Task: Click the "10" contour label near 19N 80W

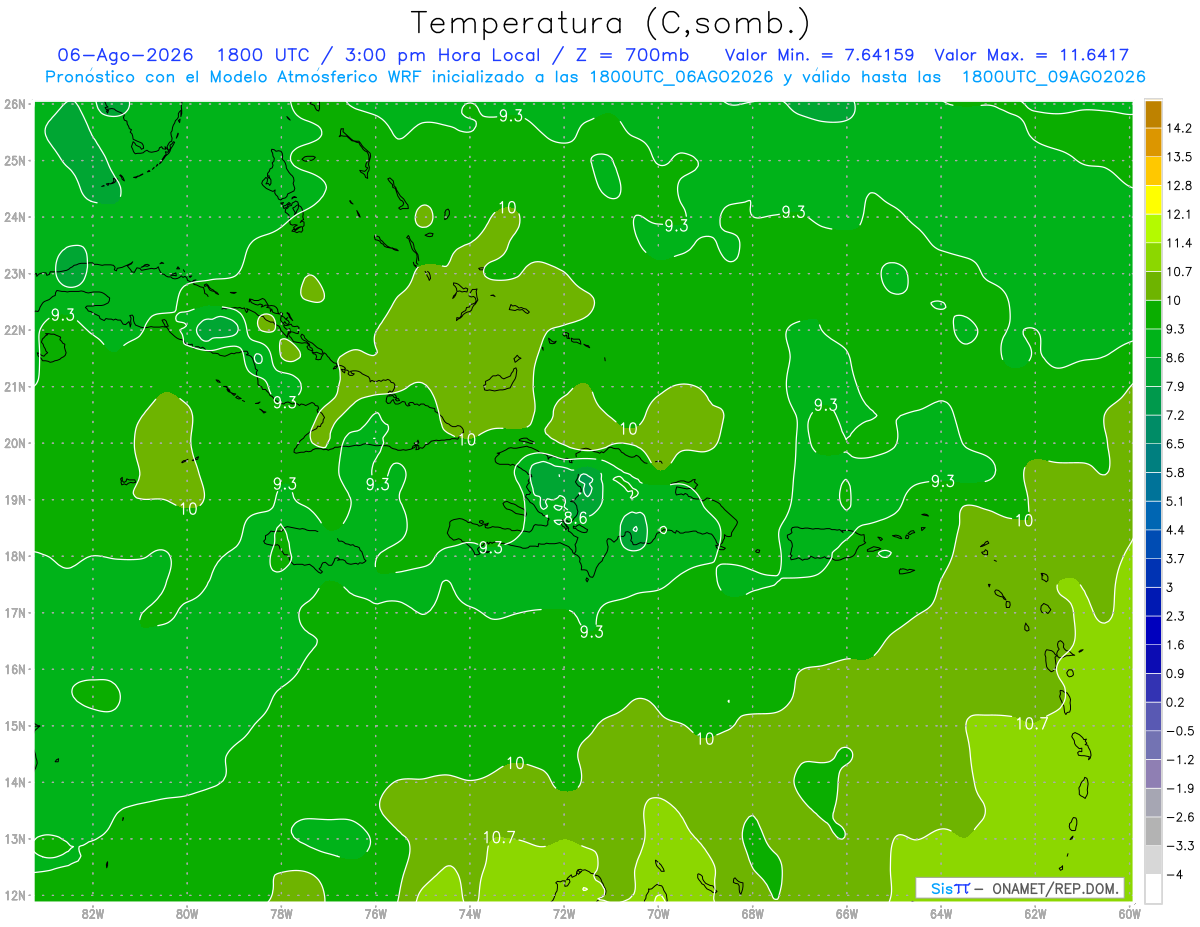Action: (188, 508)
